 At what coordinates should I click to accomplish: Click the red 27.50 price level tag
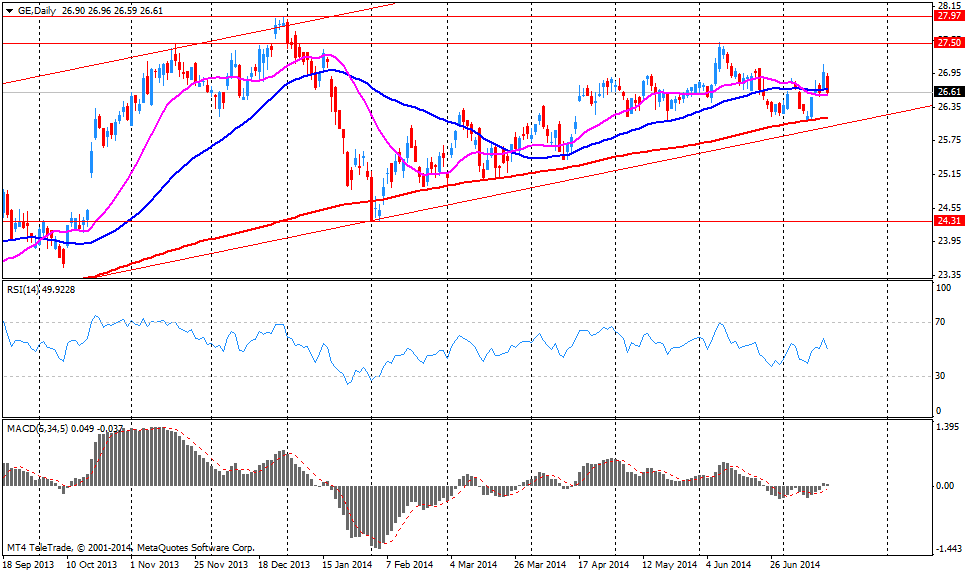(948, 42)
